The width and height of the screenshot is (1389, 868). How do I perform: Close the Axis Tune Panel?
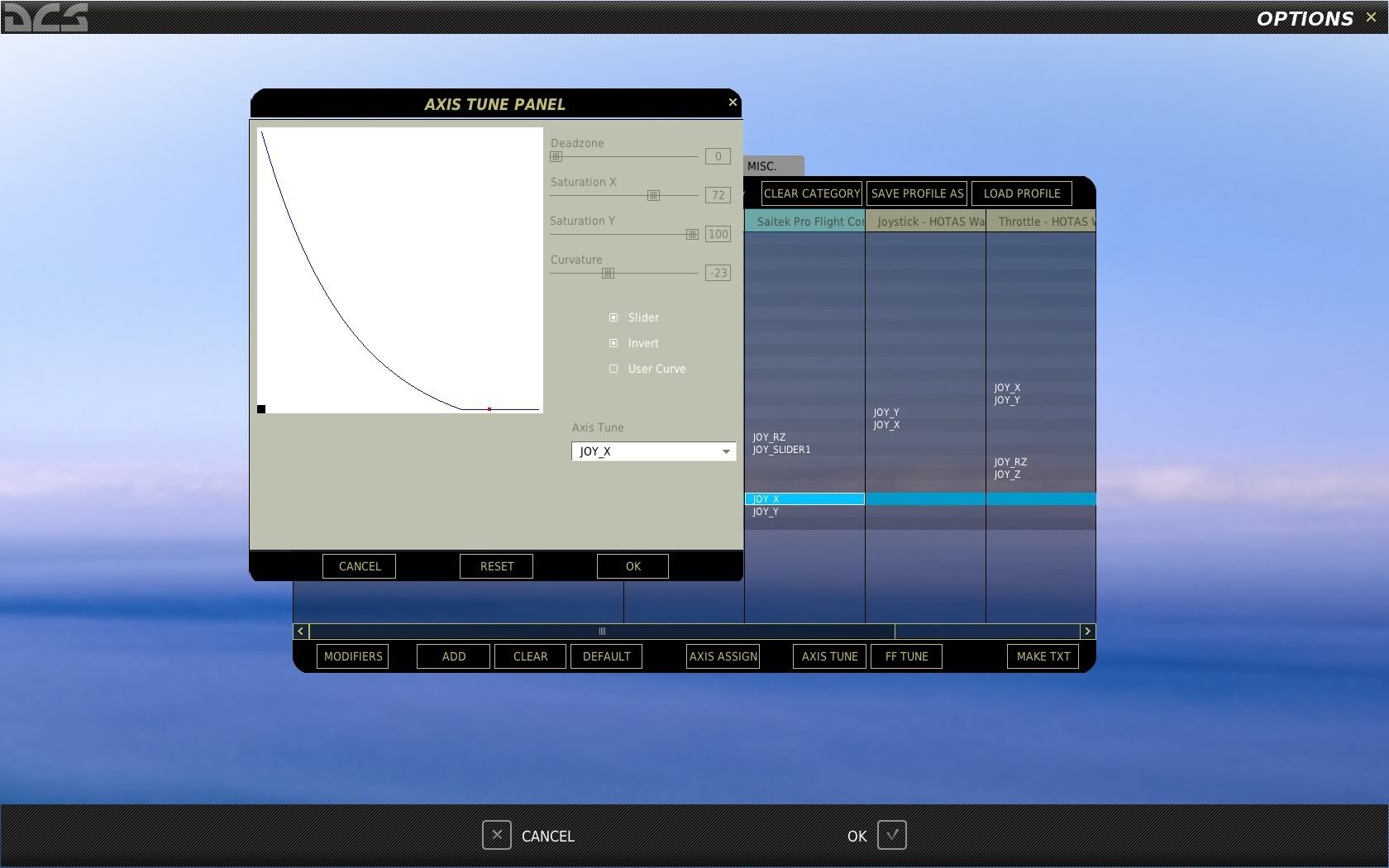[x=732, y=103]
